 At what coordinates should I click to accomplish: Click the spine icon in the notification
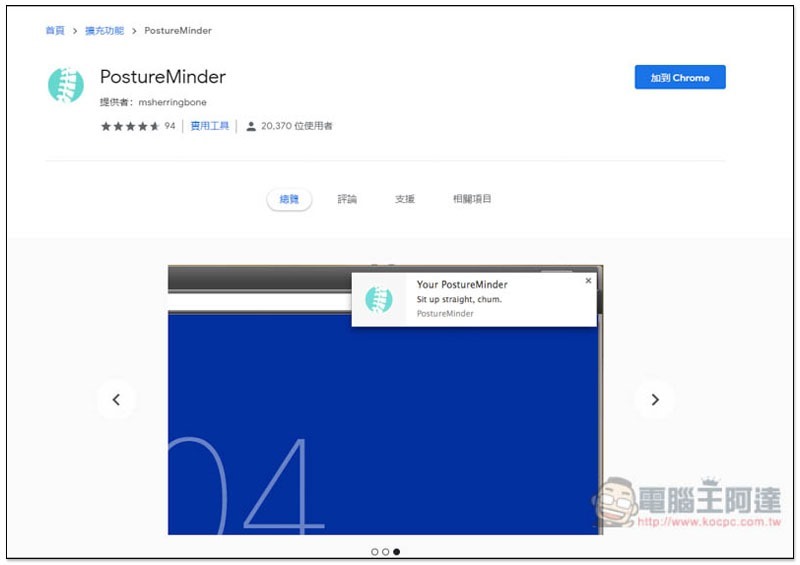pyautogui.click(x=379, y=299)
